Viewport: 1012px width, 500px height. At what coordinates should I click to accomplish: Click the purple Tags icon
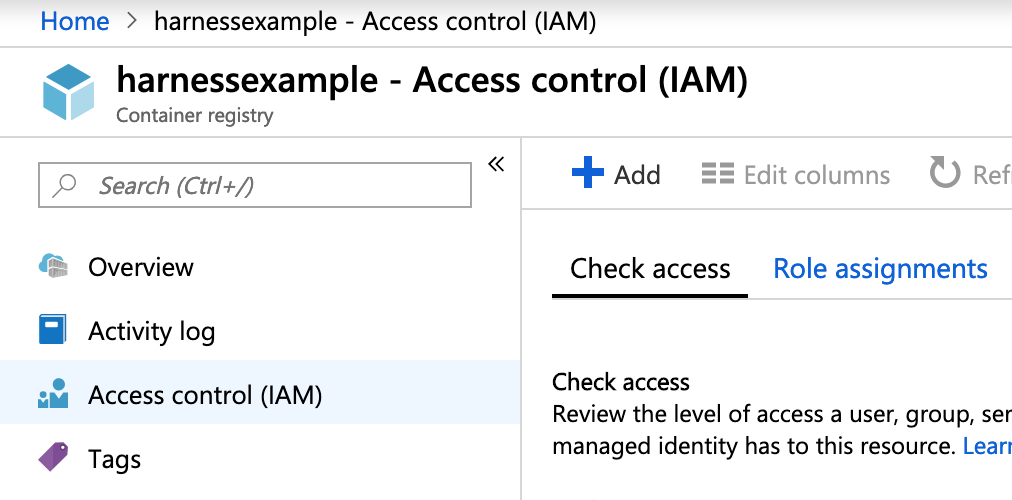point(53,457)
